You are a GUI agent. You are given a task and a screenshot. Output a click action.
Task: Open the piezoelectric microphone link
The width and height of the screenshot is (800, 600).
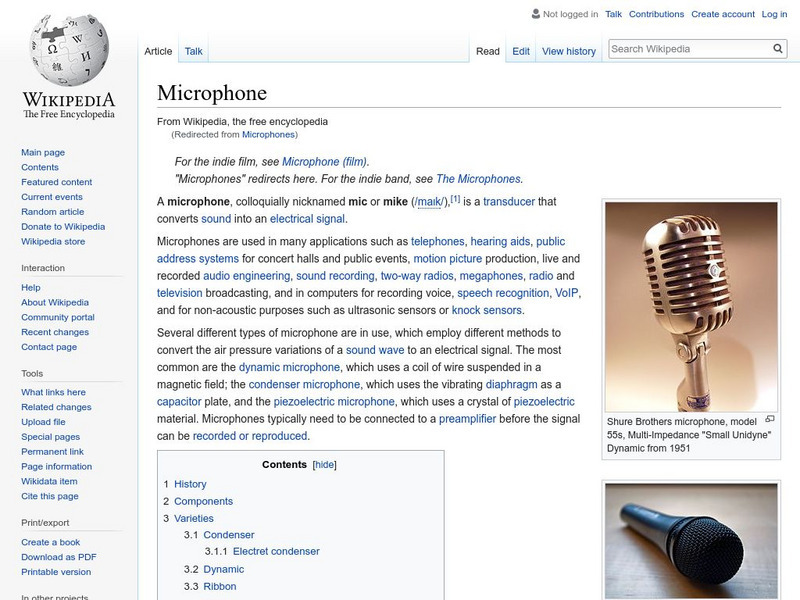(334, 402)
